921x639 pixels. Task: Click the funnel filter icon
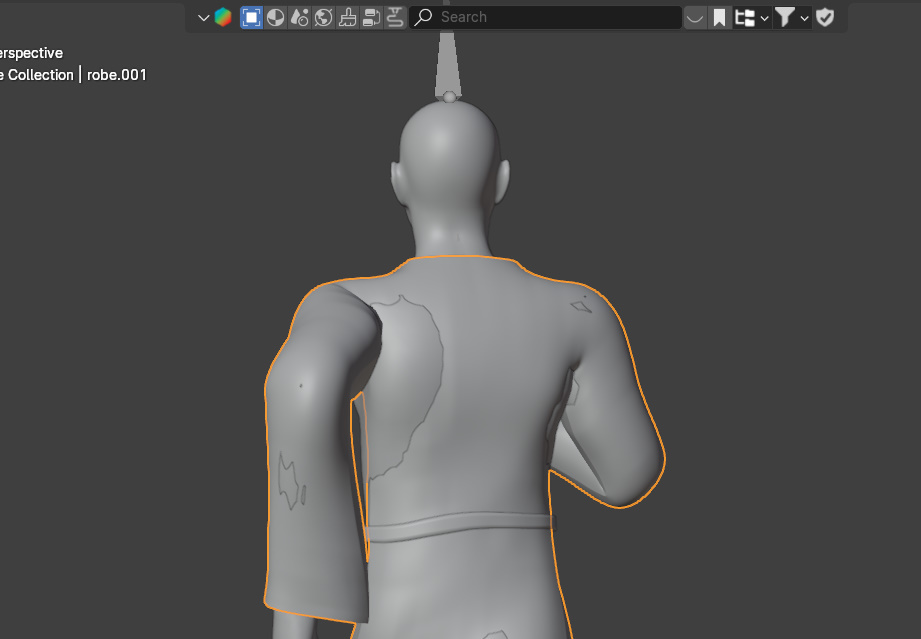785,18
